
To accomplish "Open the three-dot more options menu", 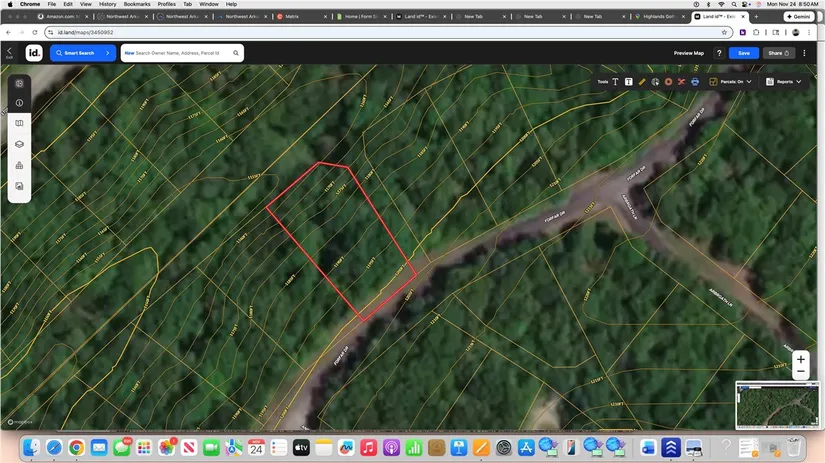I will pos(805,53).
